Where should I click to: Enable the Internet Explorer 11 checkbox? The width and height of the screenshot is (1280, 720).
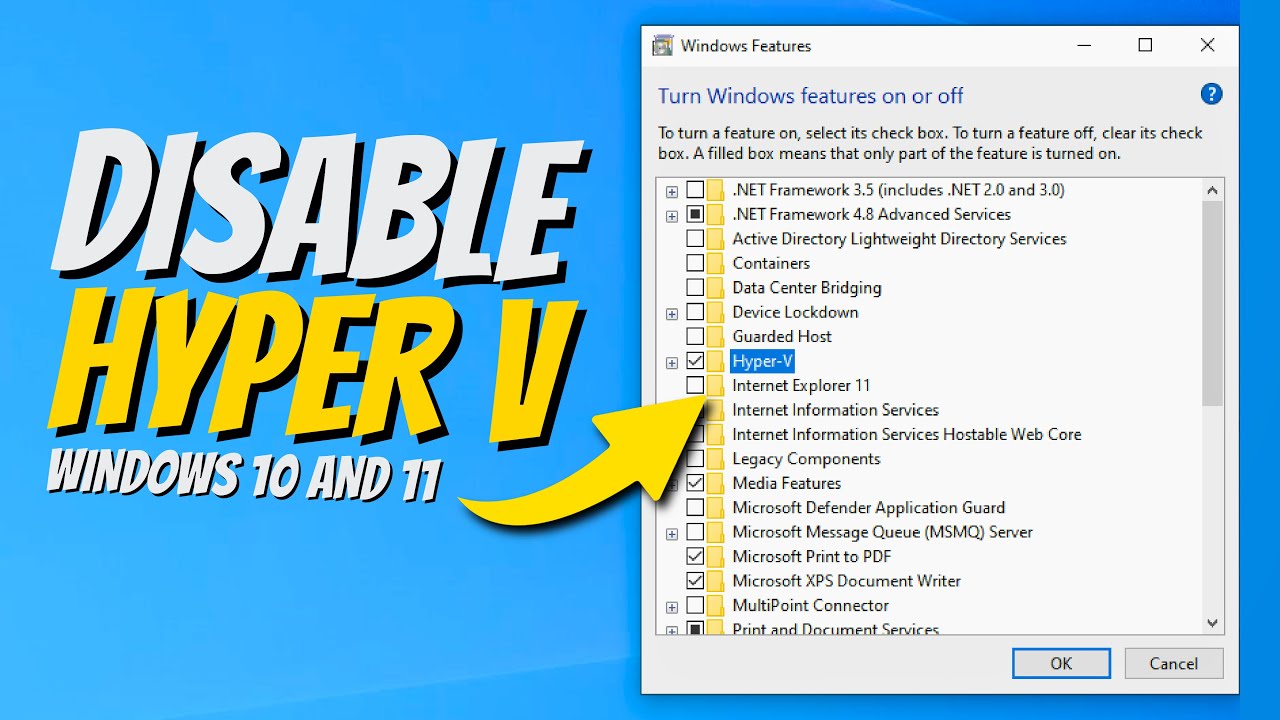[x=695, y=386]
